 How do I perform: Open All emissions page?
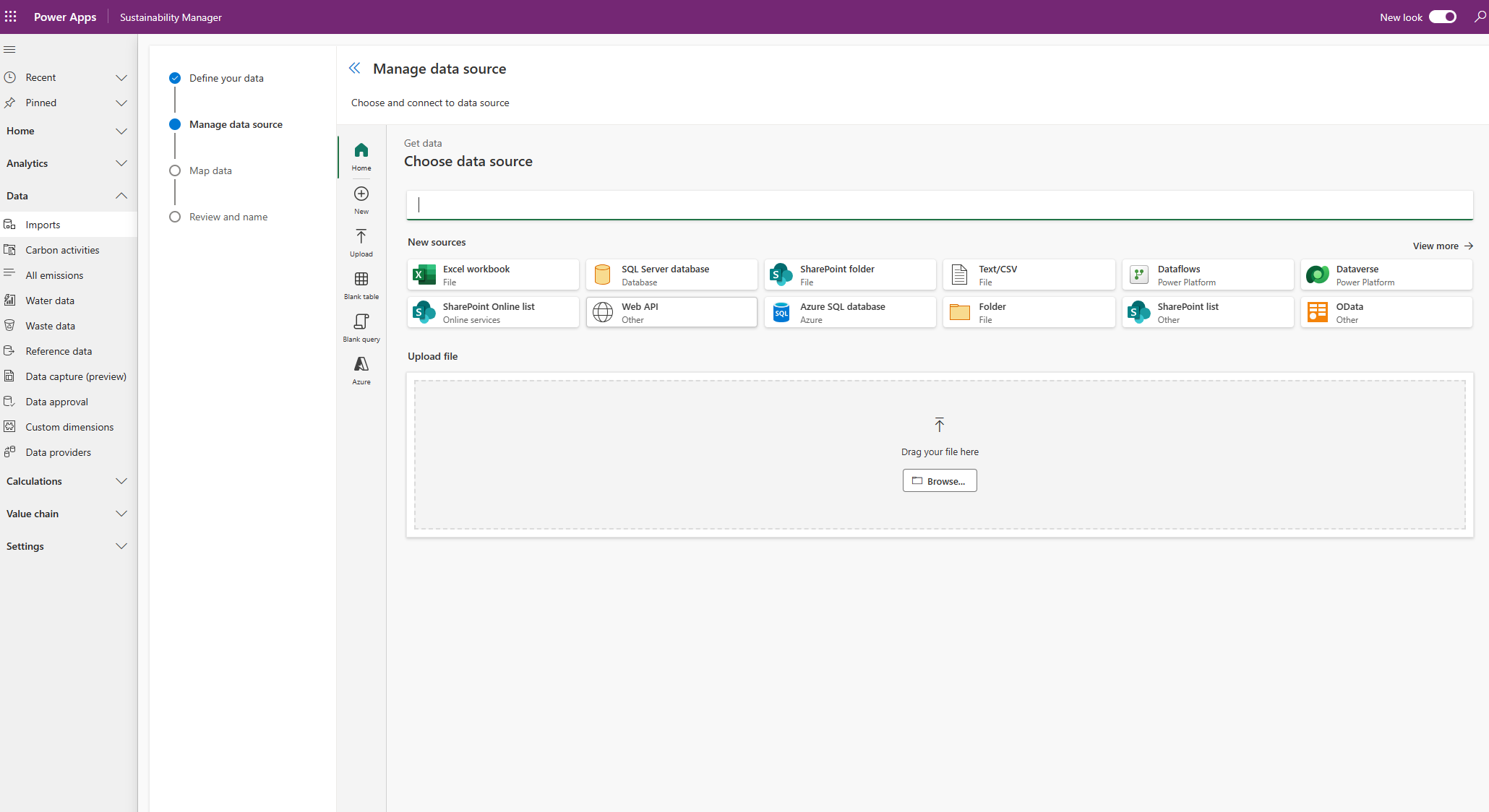(x=69, y=275)
